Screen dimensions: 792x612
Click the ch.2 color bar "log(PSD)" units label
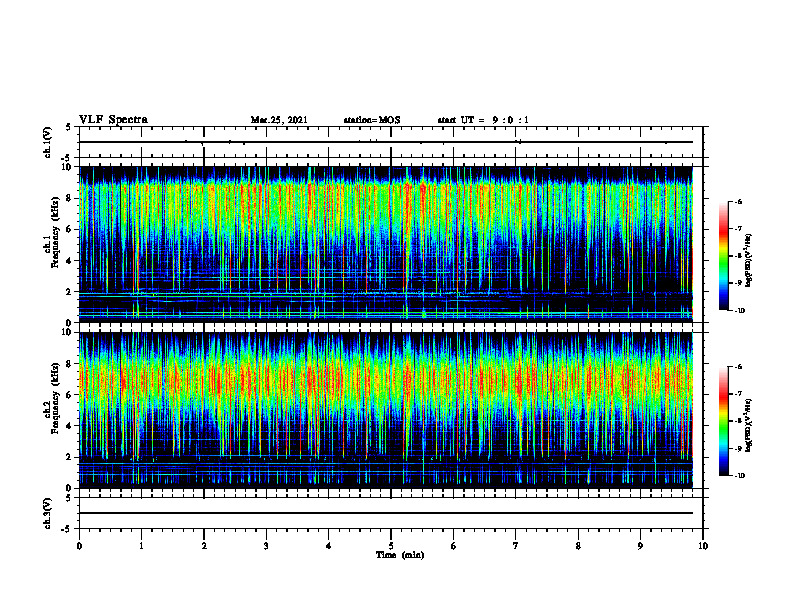point(750,425)
